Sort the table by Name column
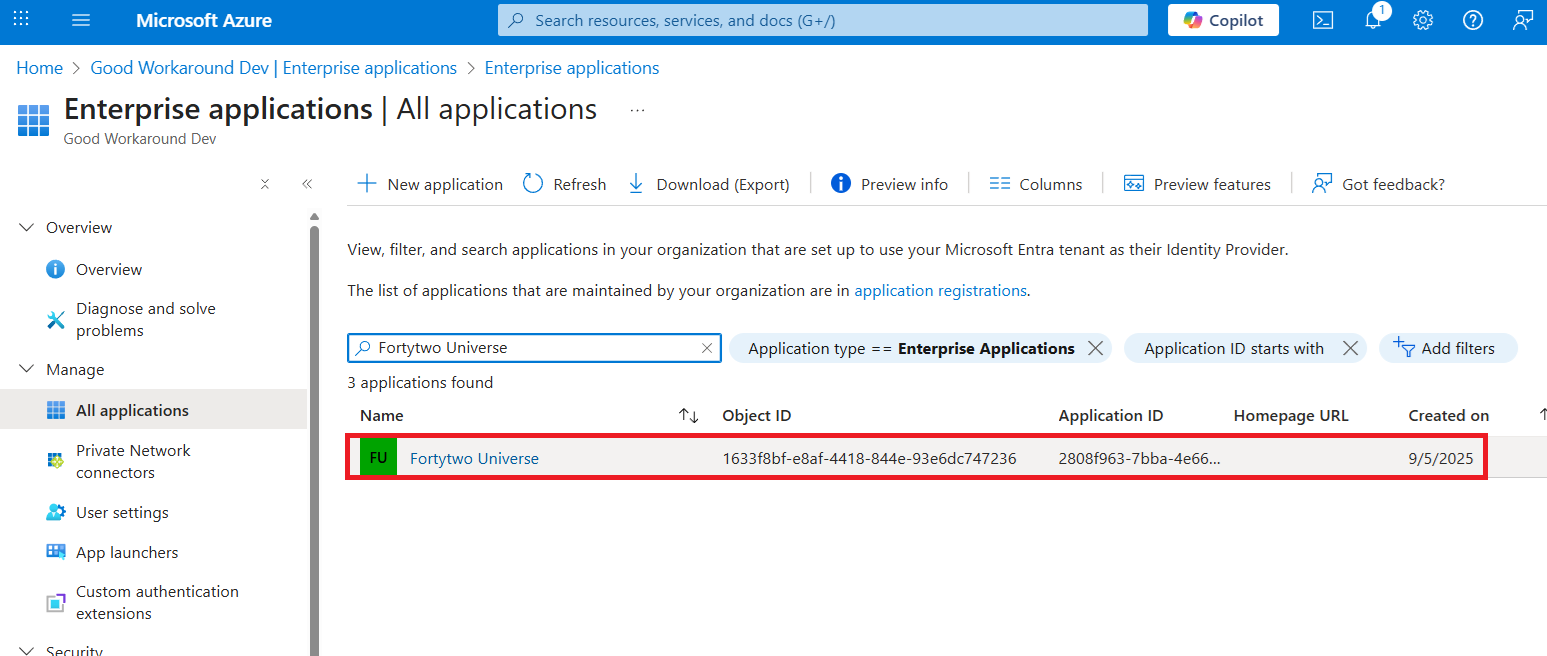 pos(688,416)
